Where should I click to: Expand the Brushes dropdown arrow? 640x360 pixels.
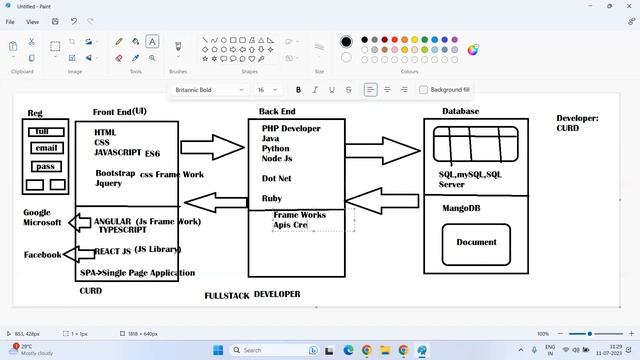tap(178, 57)
